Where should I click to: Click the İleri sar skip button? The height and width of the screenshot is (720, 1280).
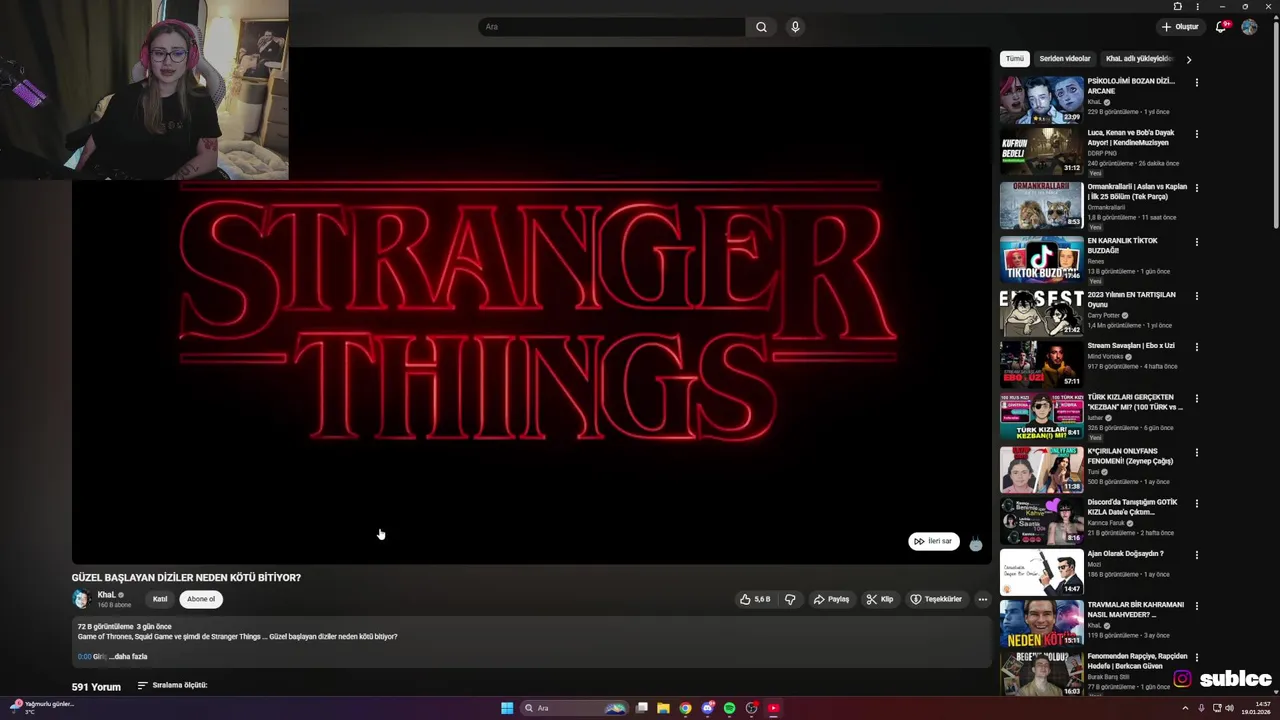coord(933,541)
